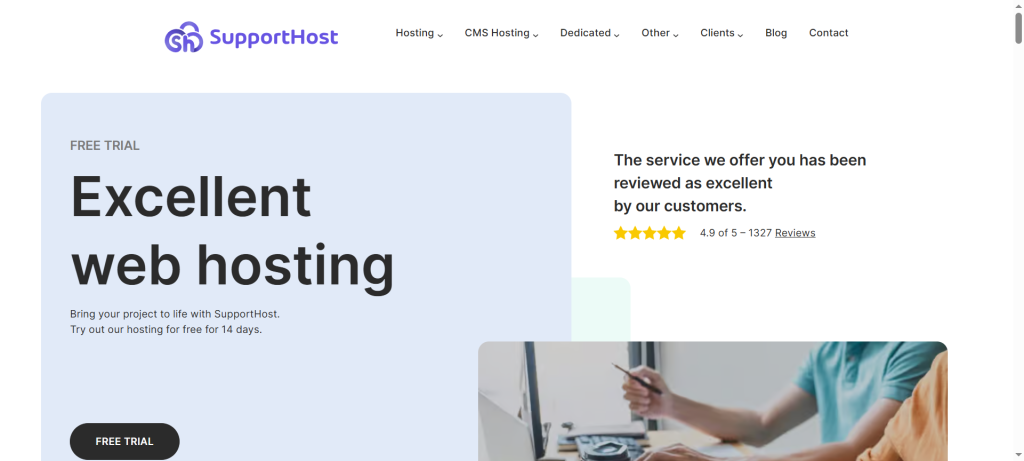Open the Clients dropdown chevron
Viewport: 1024px width, 461px height.
coord(741,35)
